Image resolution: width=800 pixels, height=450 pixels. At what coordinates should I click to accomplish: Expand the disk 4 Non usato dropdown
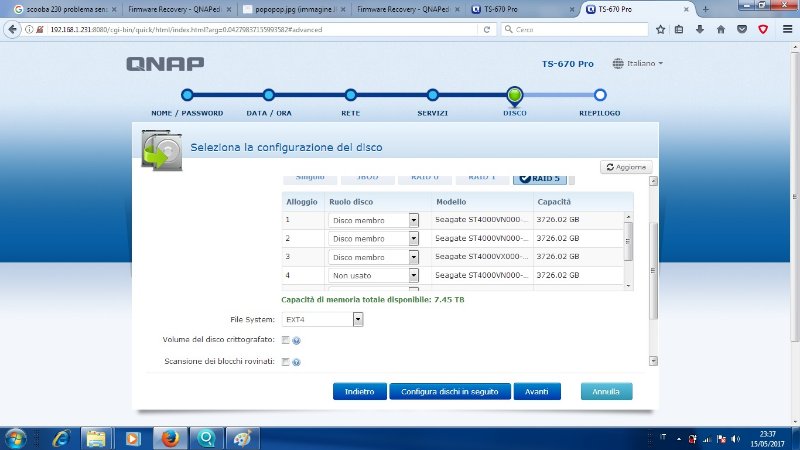[x=413, y=275]
